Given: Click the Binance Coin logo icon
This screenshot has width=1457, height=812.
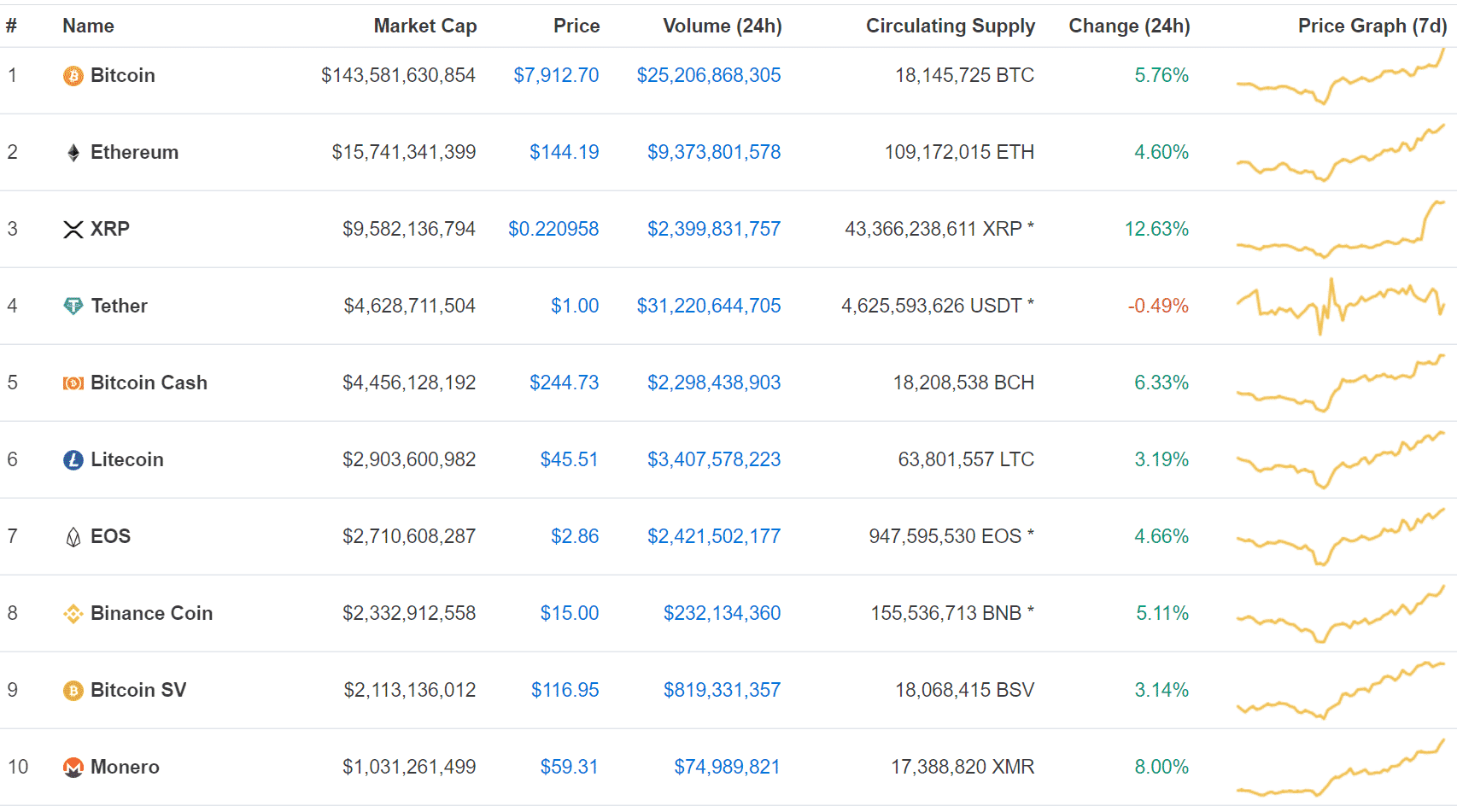Looking at the screenshot, I should pyautogui.click(x=73, y=614).
